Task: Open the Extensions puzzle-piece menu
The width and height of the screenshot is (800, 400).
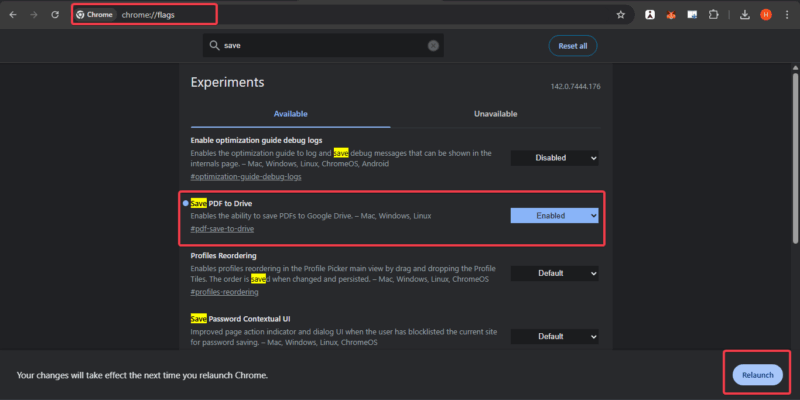Action: click(x=714, y=15)
